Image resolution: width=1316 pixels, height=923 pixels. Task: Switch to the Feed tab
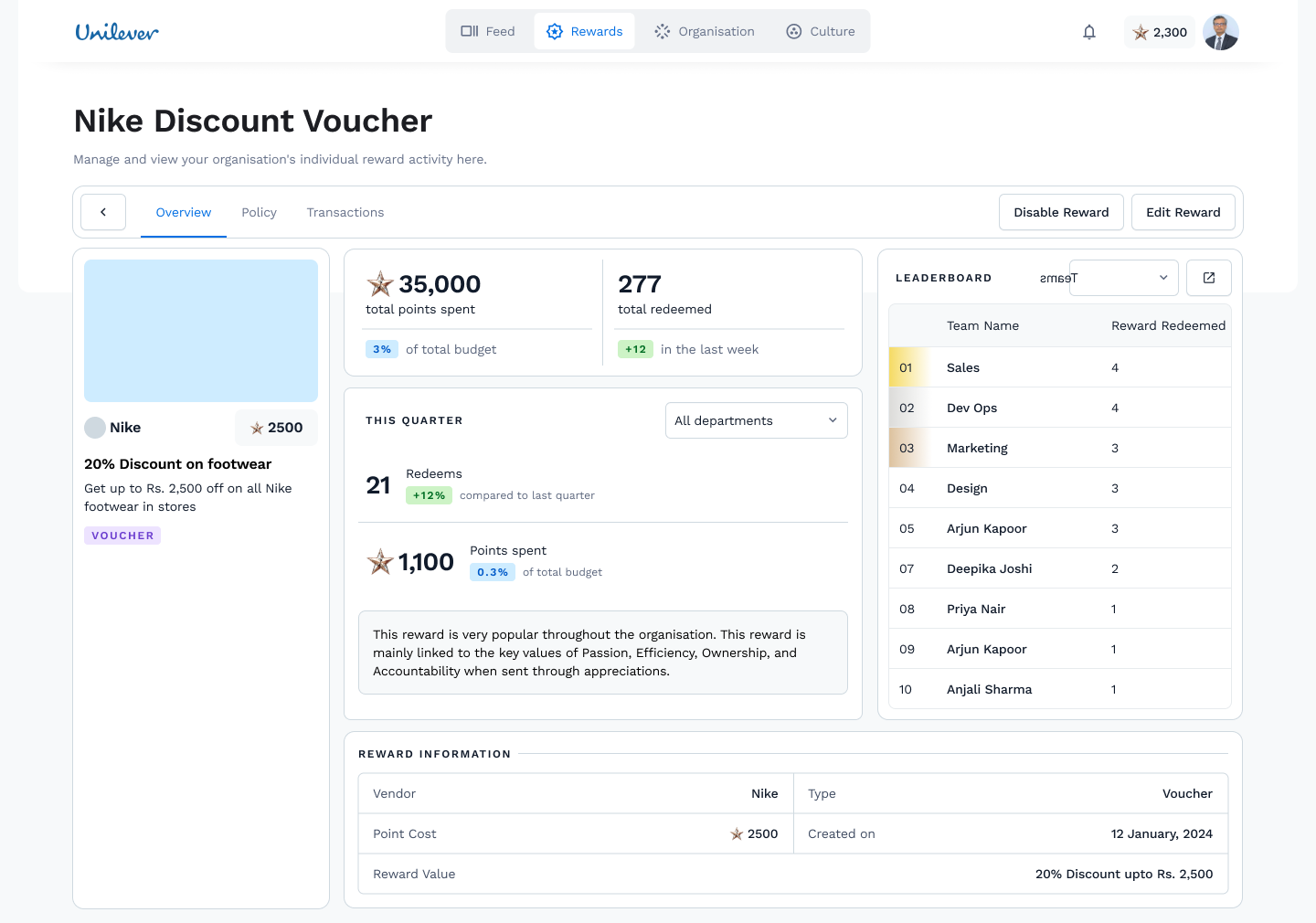488,31
